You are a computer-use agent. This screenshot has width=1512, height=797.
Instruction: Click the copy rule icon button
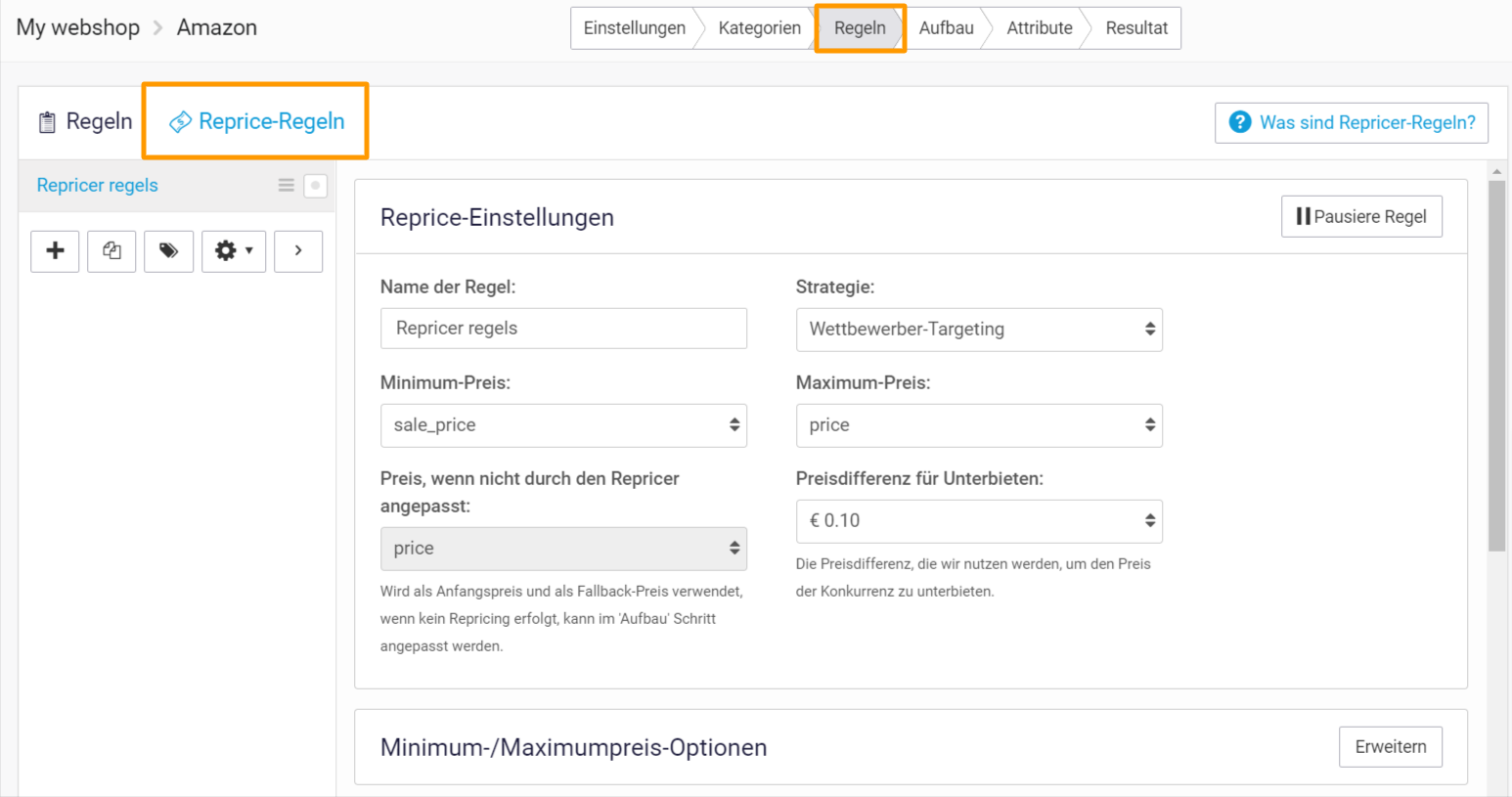tap(111, 251)
